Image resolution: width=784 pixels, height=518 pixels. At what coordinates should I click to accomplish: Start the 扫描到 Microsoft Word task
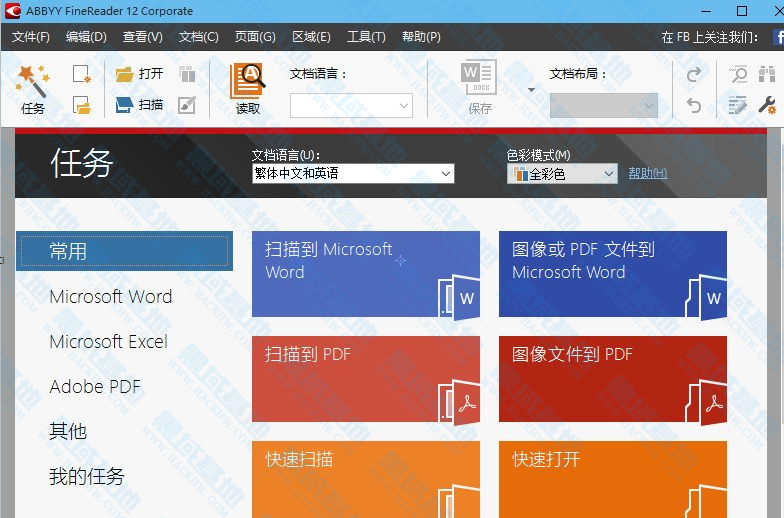coord(366,274)
